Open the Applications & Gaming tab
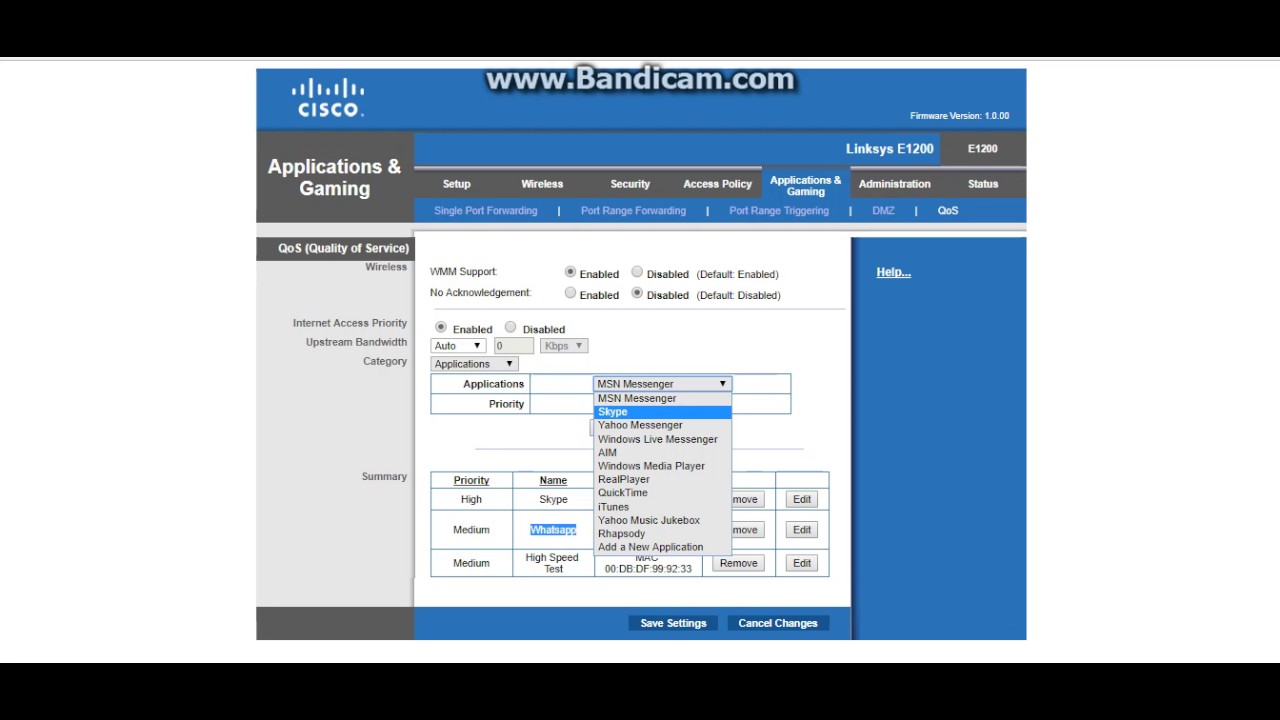The width and height of the screenshot is (1280, 720). pyautogui.click(x=805, y=186)
